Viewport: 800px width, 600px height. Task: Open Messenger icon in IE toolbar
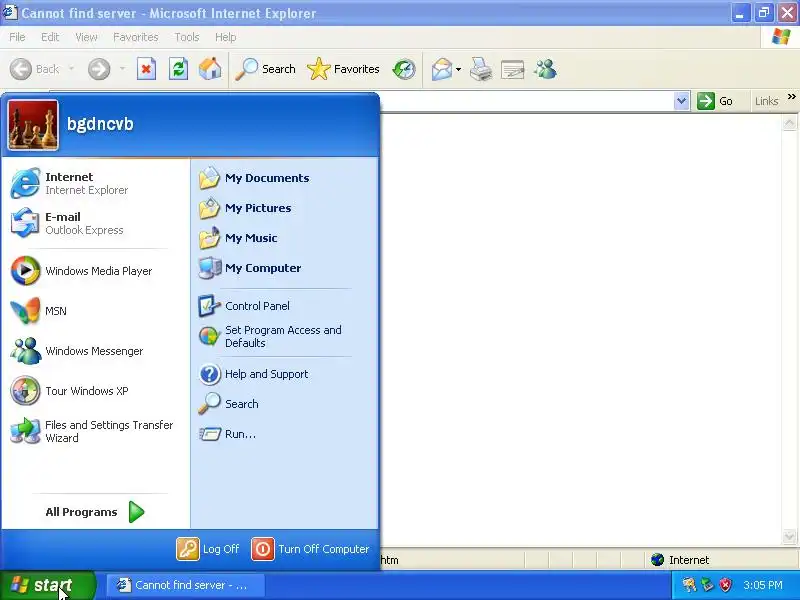coord(545,69)
